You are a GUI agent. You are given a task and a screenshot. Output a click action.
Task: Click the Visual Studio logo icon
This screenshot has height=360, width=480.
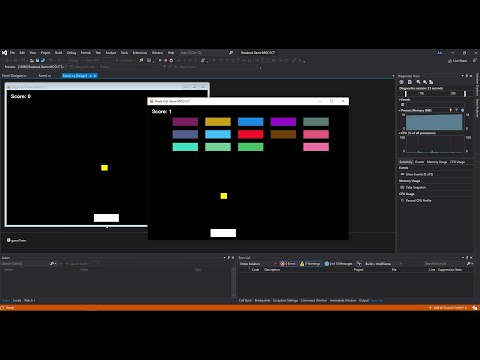pyautogui.click(x=4, y=53)
